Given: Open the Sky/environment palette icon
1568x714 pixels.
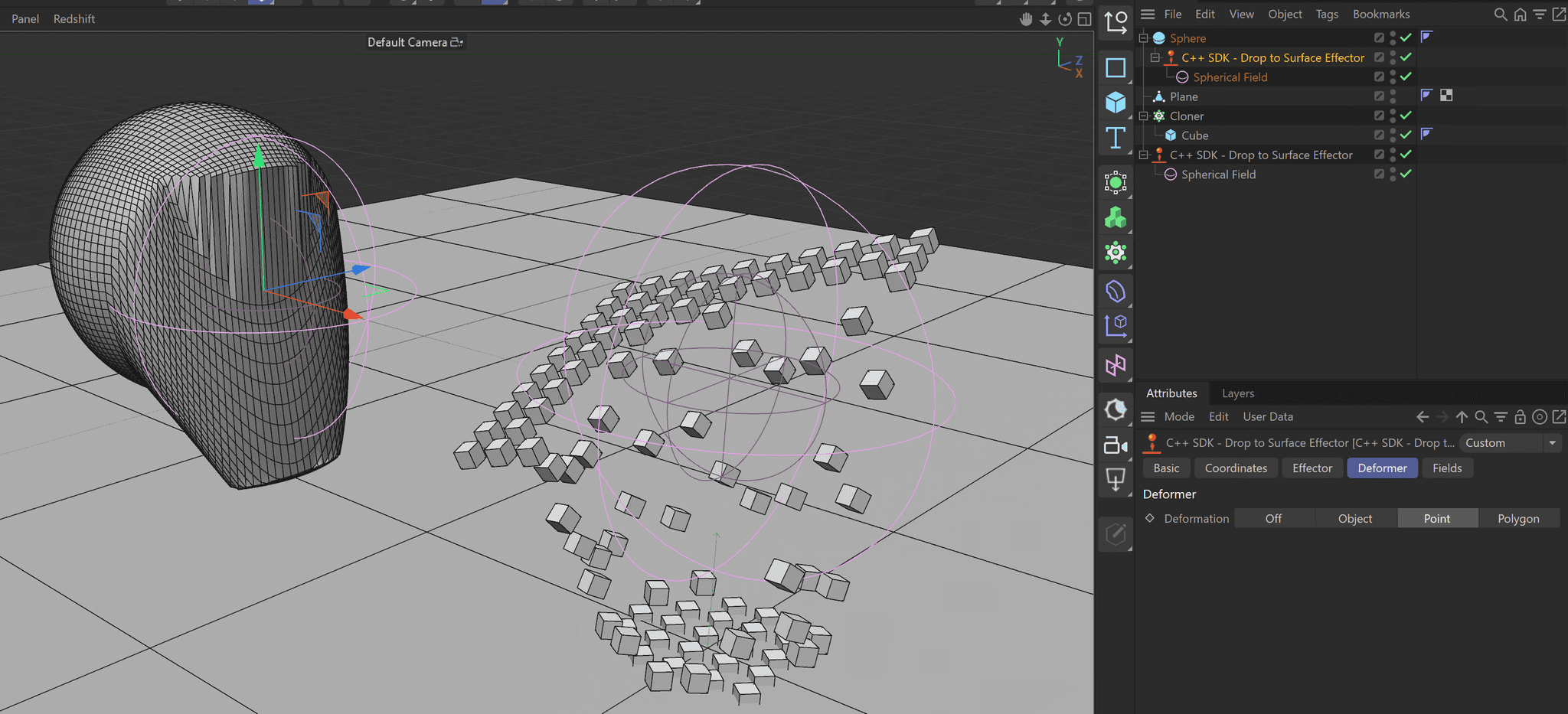Looking at the screenshot, I should click(x=1116, y=409).
